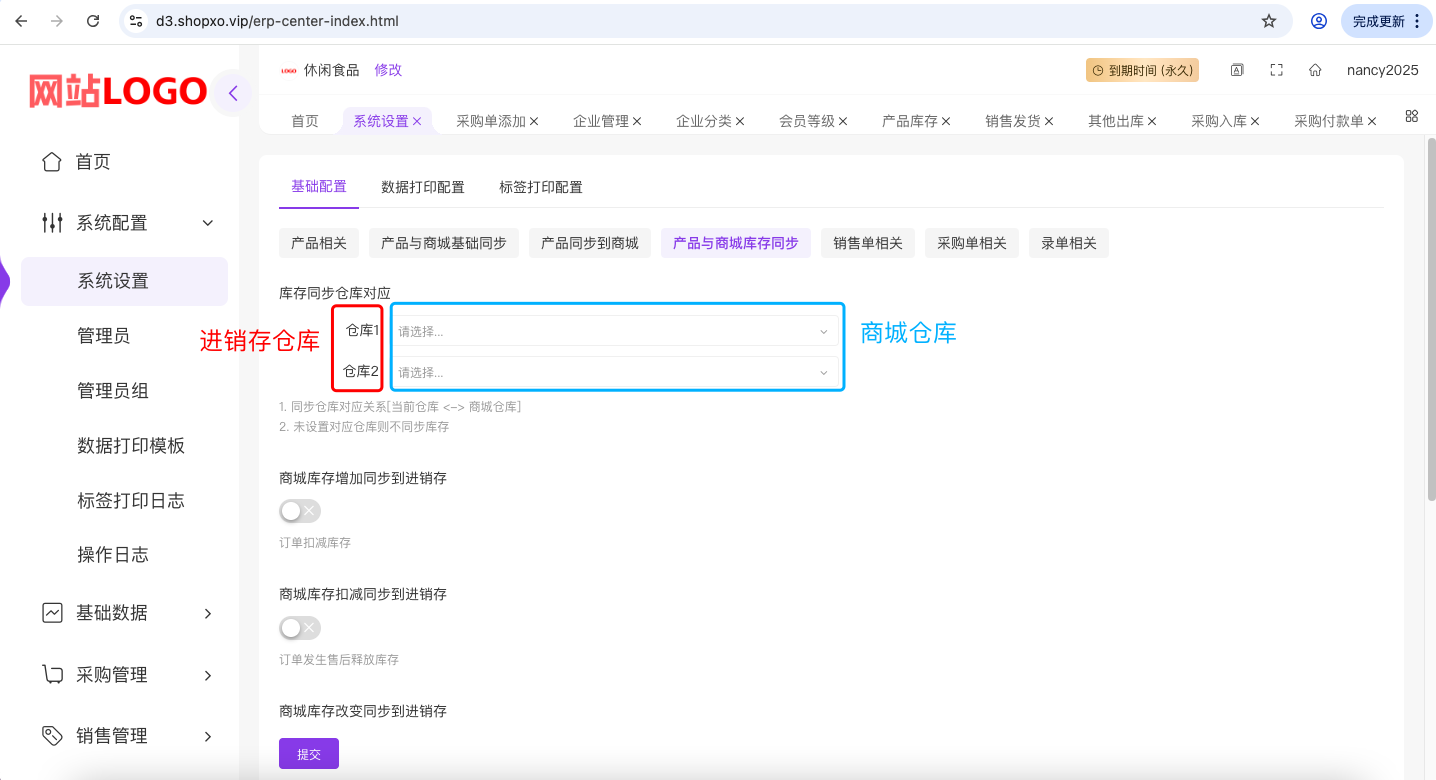This screenshot has width=1436, height=780.
Task: Switch to the 销售发货 page tab
Action: pyautogui.click(x=1013, y=121)
